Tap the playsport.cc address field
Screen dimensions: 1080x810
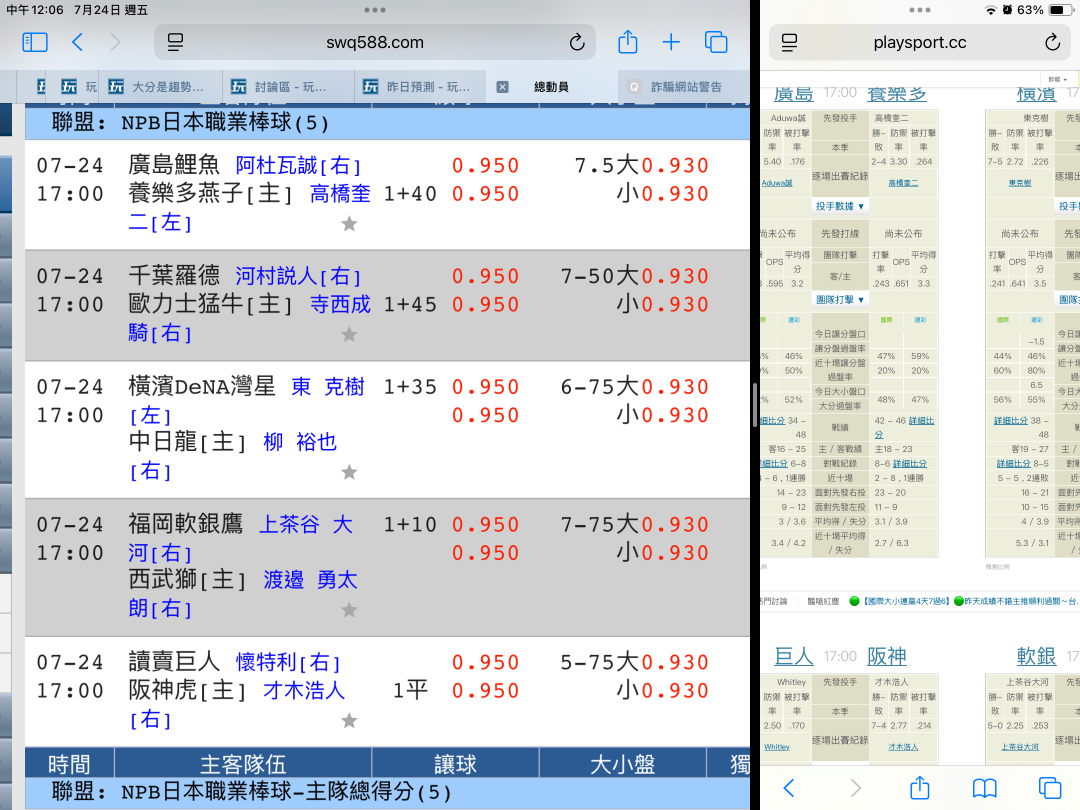click(920, 42)
